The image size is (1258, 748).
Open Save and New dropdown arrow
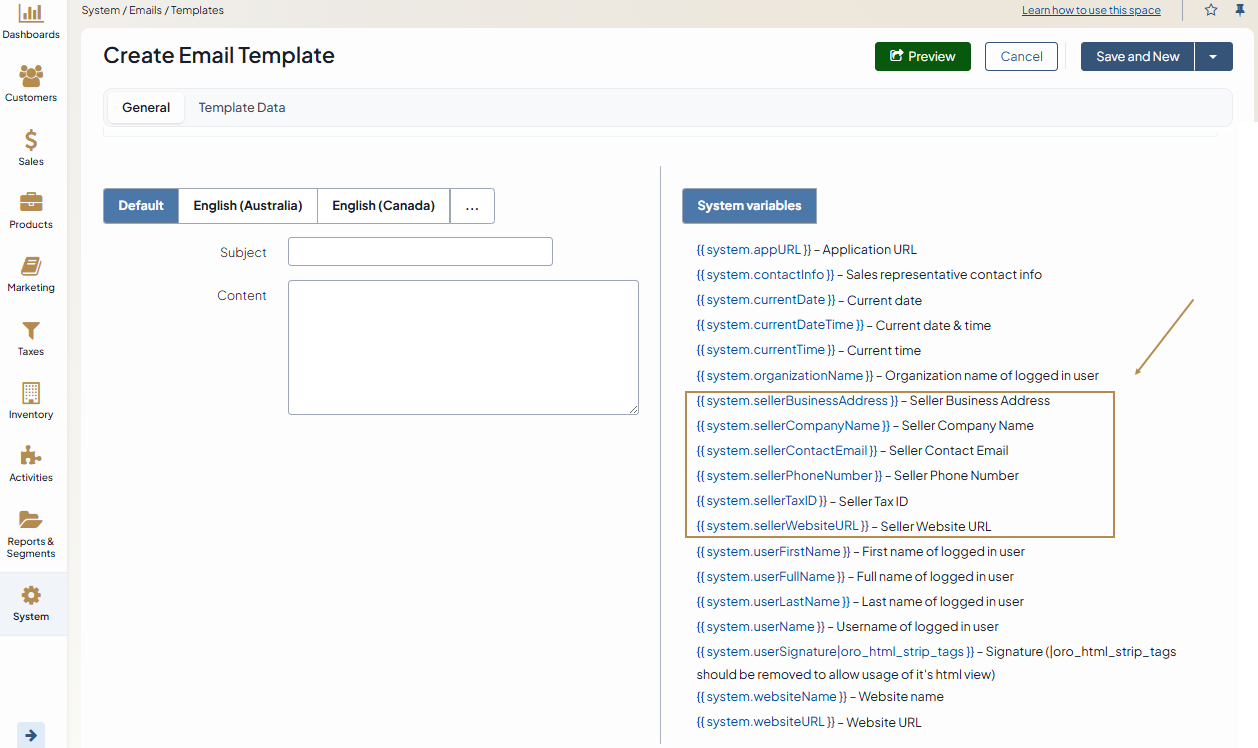[x=1213, y=57]
